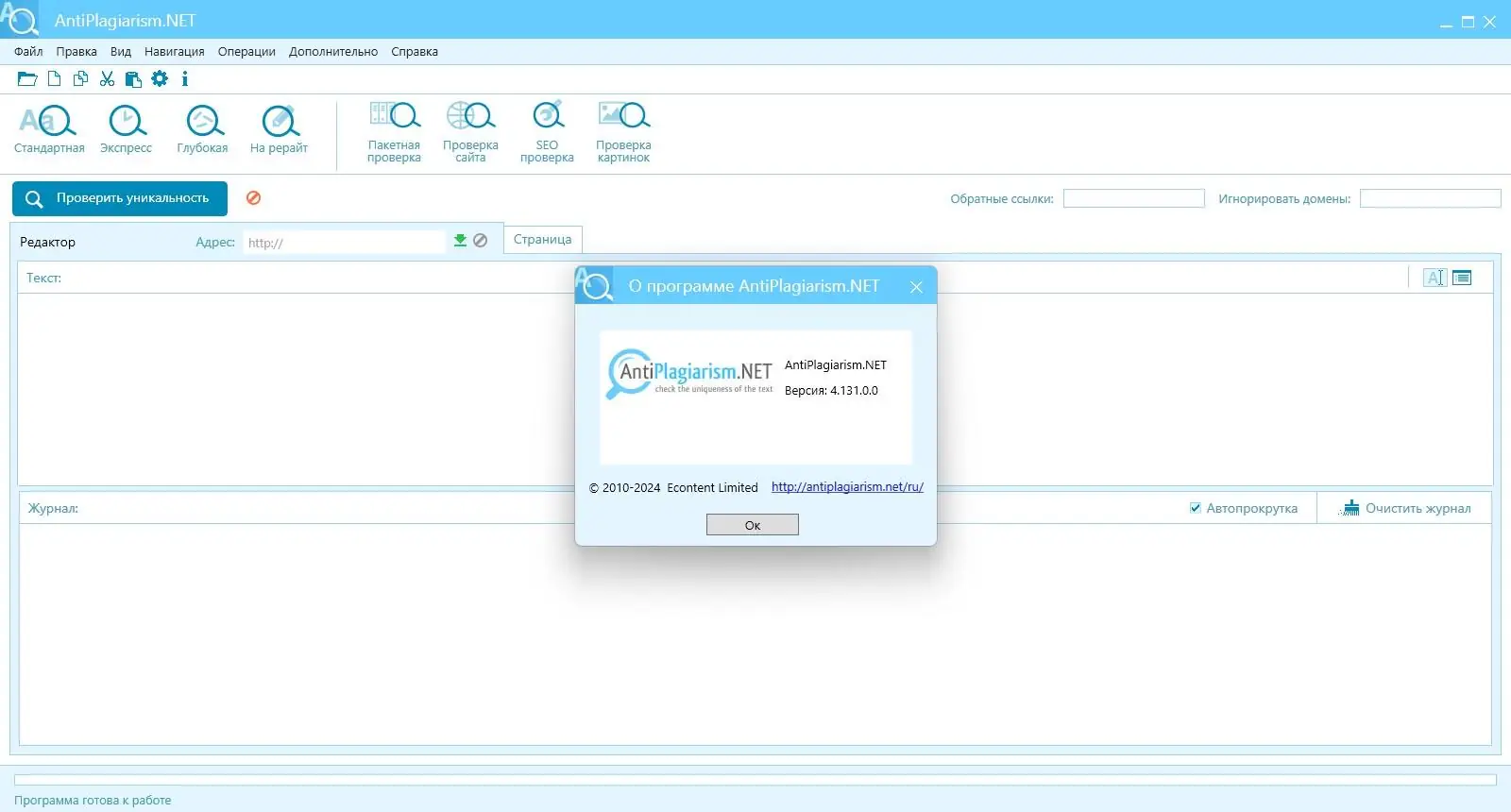The image size is (1511, 812).
Task: Cut text using the scissors icon
Action: (108, 79)
